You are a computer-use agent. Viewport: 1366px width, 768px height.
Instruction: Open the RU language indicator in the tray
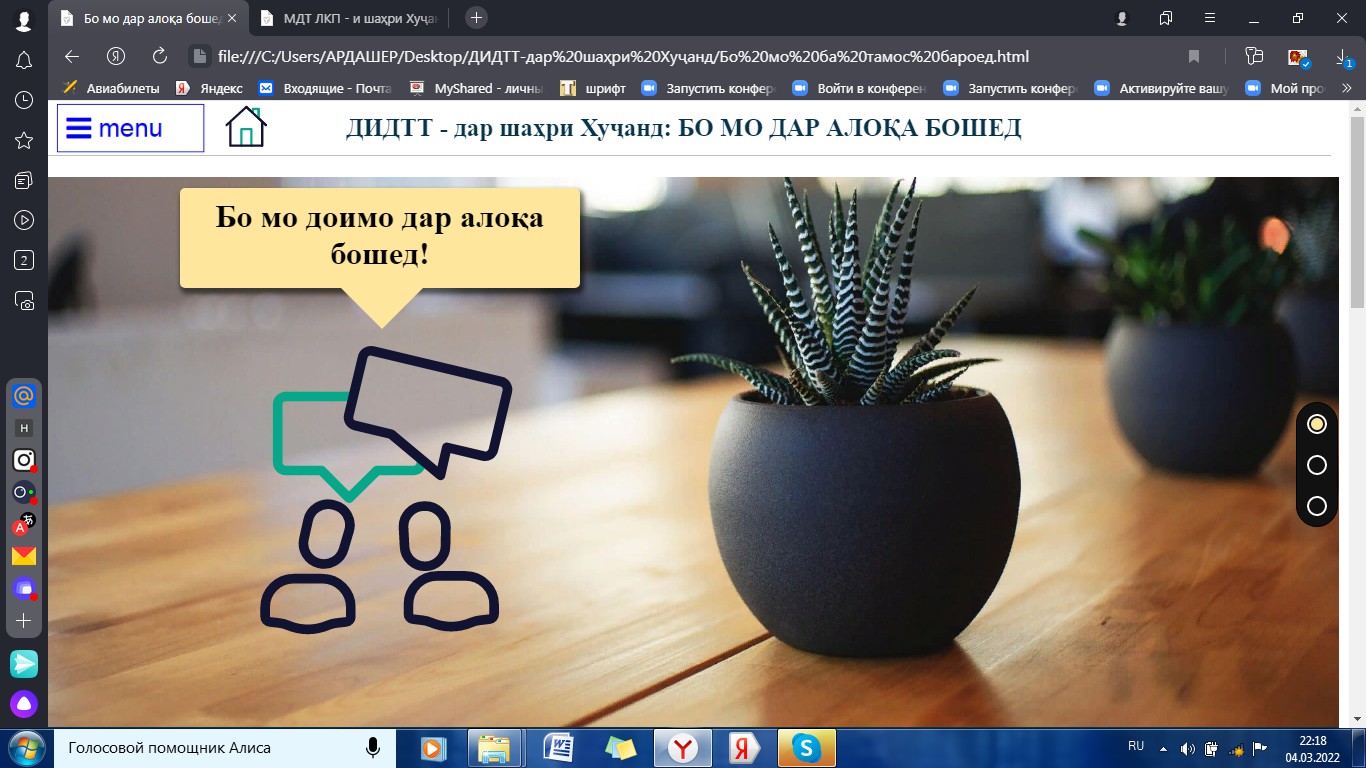(x=1136, y=746)
